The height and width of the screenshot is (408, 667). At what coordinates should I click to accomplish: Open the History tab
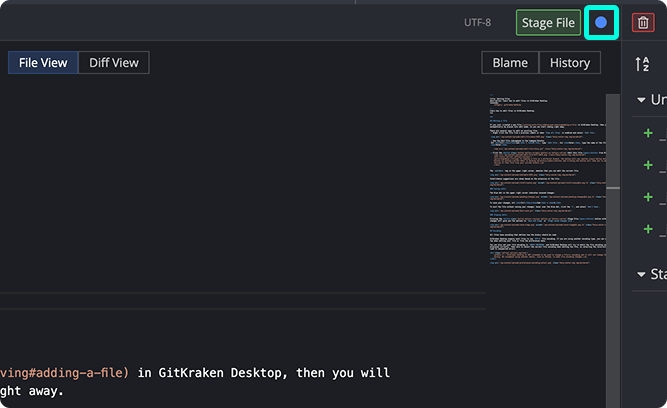click(570, 63)
